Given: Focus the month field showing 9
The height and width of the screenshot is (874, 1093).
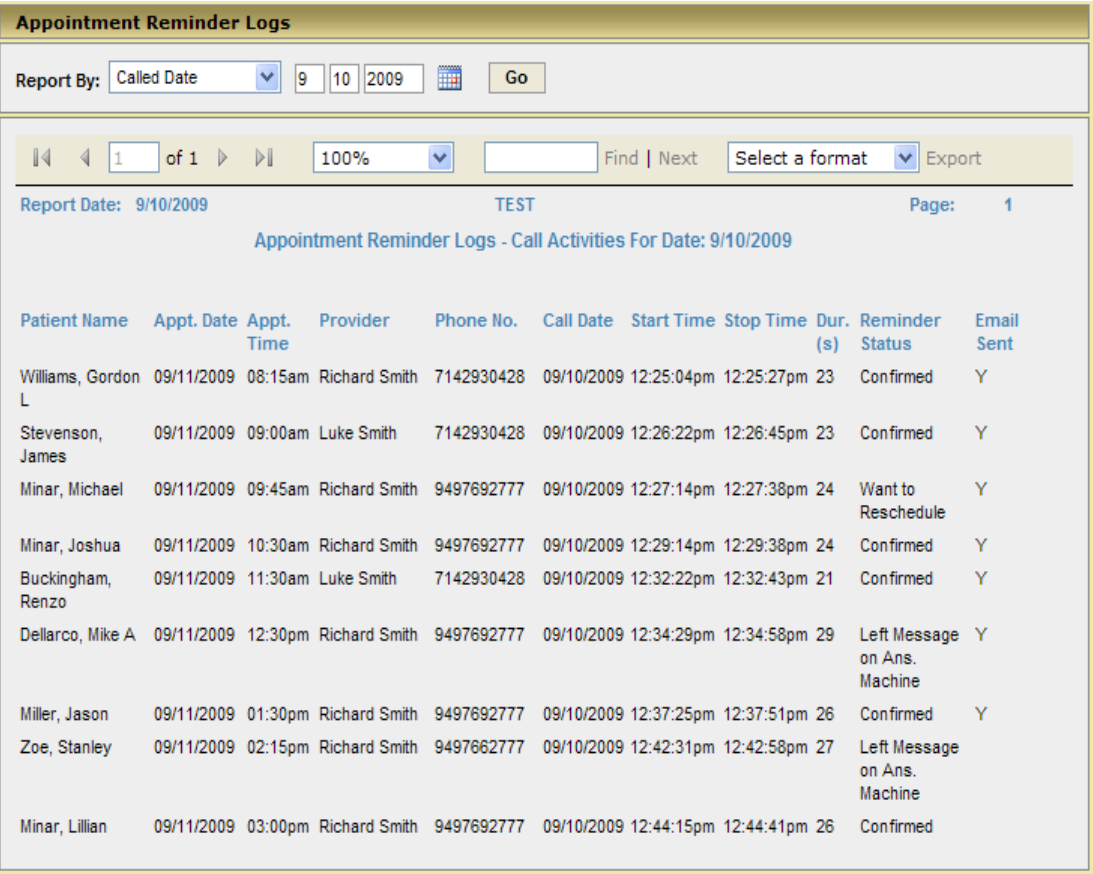Looking at the screenshot, I should (309, 79).
